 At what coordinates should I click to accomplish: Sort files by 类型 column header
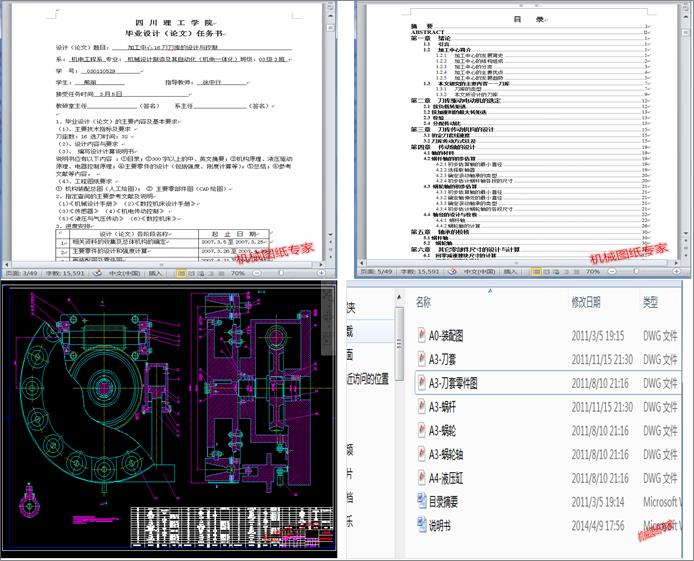[x=650, y=302]
